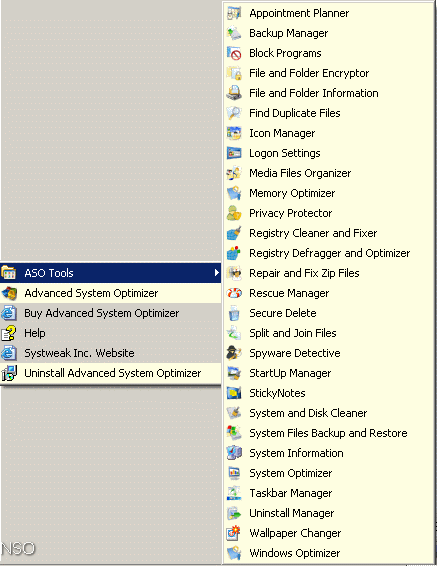Select Backup Manager text entry
Image resolution: width=437 pixels, height=566 pixels.
(289, 33)
